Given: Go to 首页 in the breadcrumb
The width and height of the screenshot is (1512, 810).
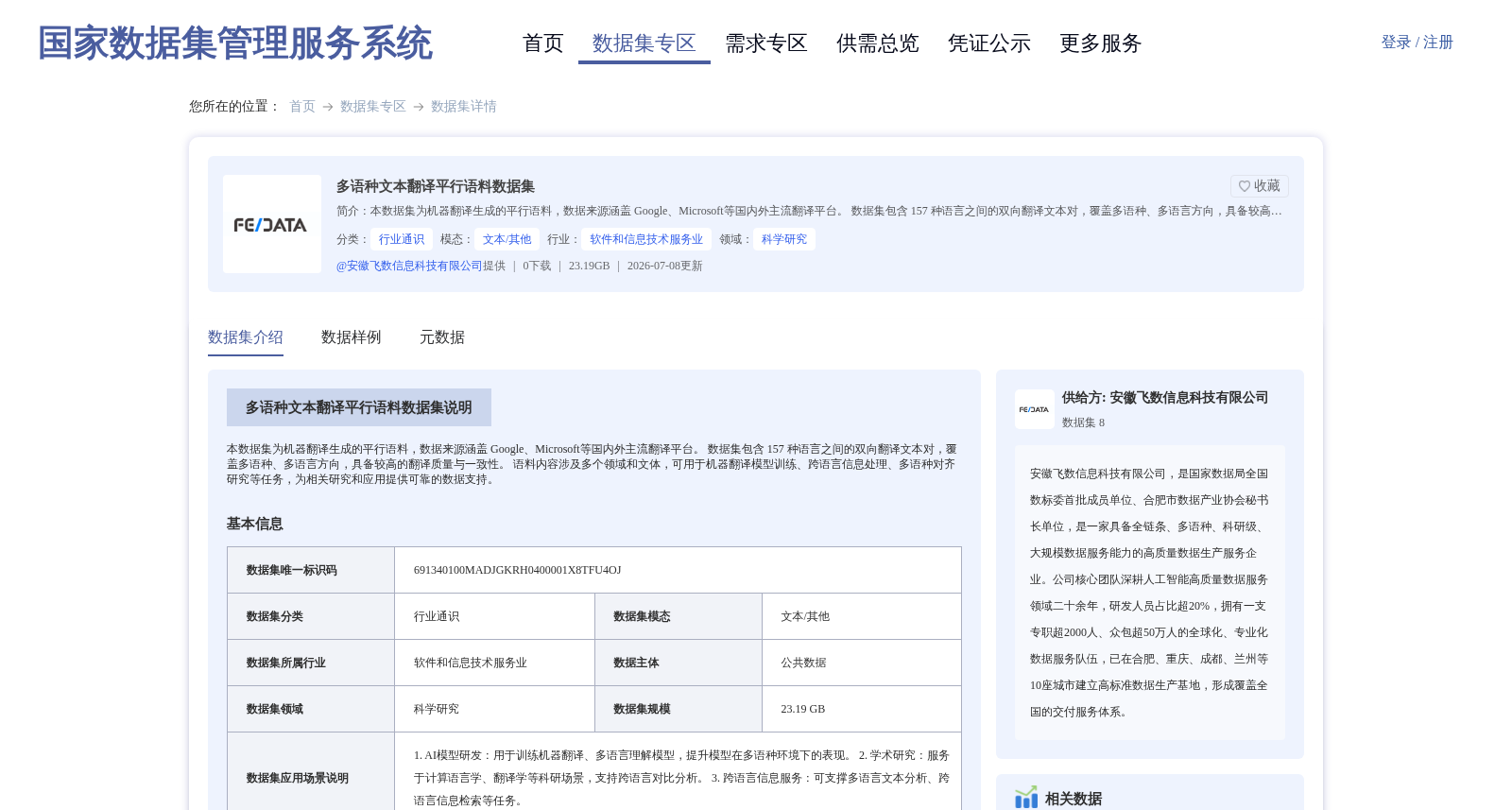Looking at the screenshot, I should pyautogui.click(x=302, y=107).
